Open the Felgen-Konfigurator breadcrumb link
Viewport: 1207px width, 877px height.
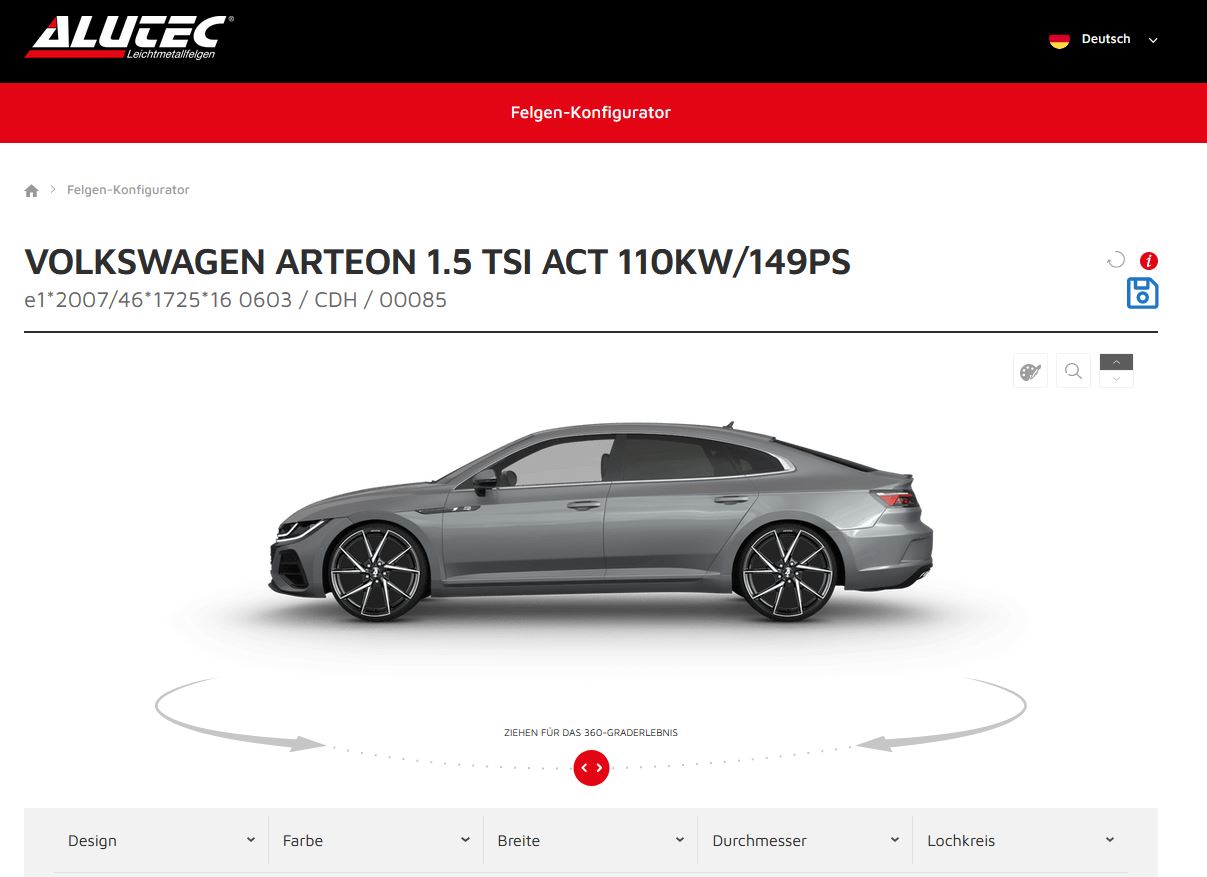(x=128, y=190)
